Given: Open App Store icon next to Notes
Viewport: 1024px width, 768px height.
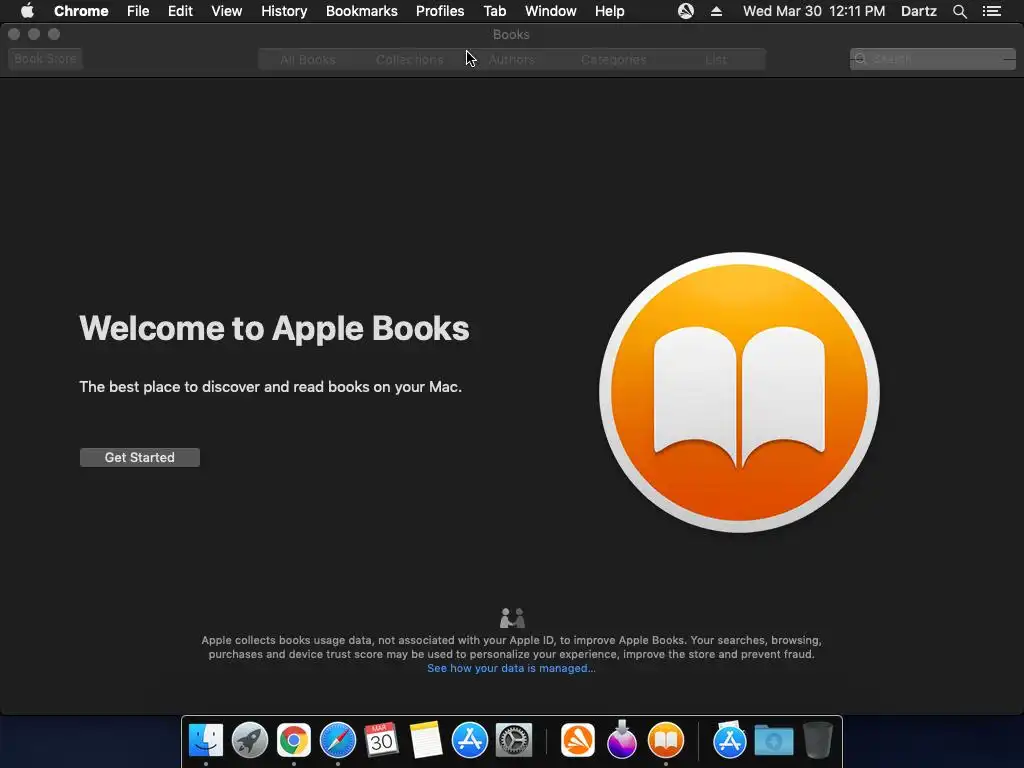Looking at the screenshot, I should pos(470,741).
